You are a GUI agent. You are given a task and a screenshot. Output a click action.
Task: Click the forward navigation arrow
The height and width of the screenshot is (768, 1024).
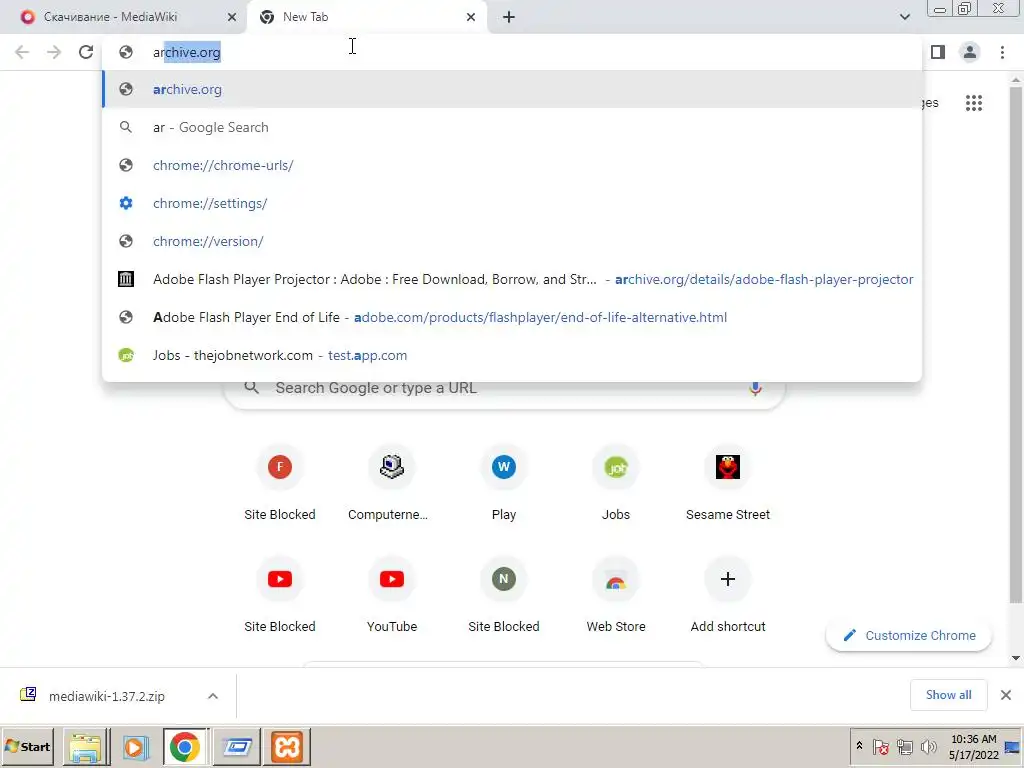54,52
